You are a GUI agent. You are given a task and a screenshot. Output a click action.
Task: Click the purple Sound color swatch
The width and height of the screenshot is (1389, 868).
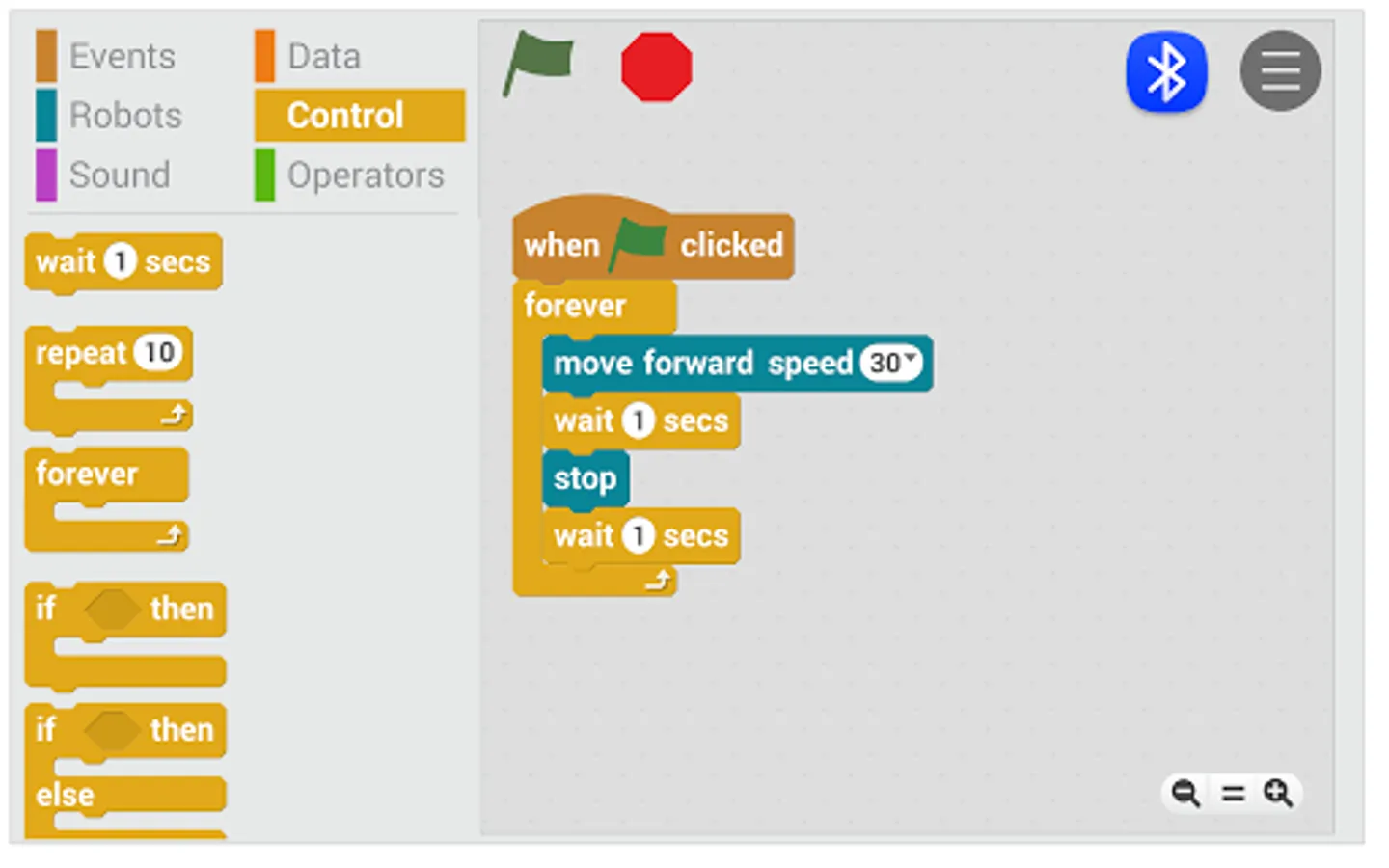tap(46, 175)
